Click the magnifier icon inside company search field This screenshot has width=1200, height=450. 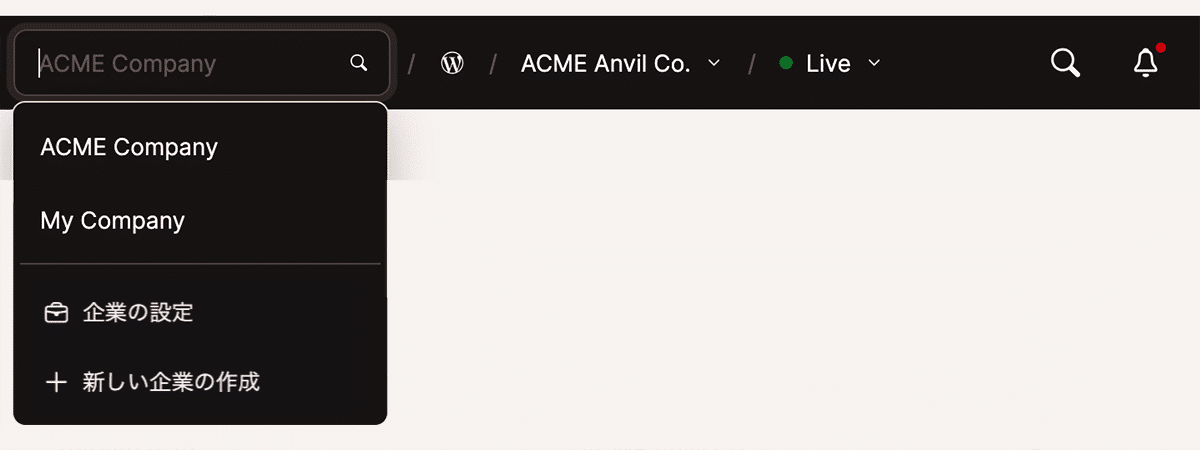tap(359, 64)
